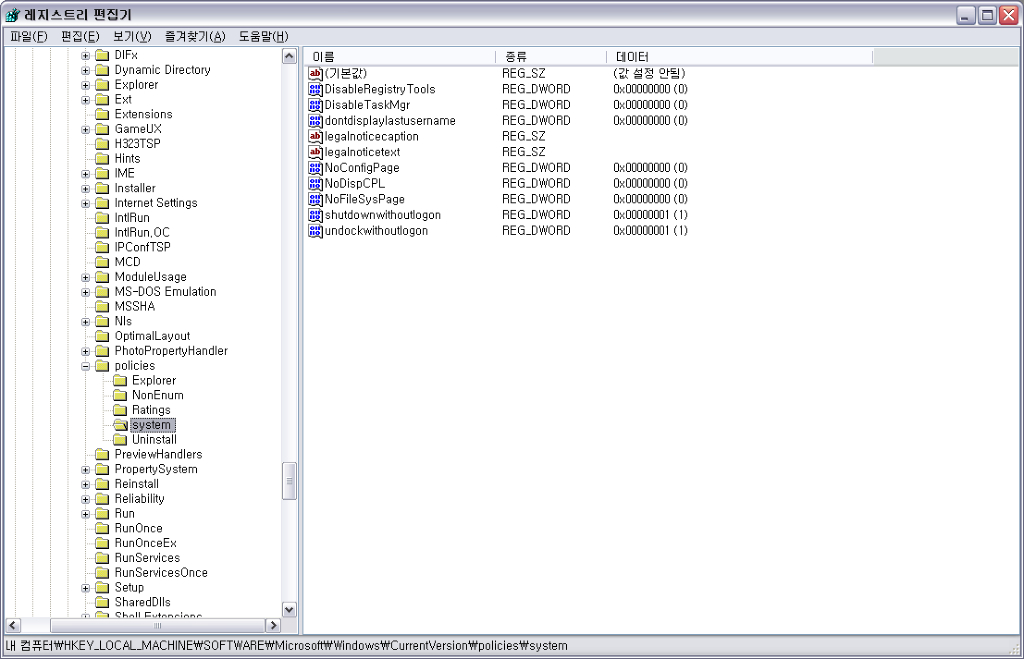Sort by the 데이터 column header

[x=740, y=57]
